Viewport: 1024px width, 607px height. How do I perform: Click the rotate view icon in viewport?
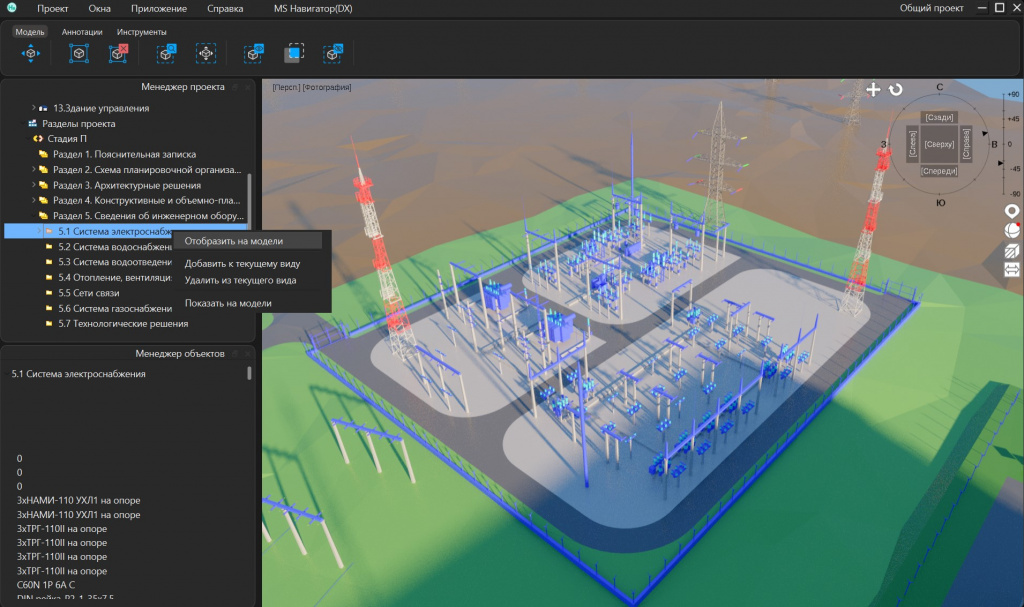click(895, 90)
